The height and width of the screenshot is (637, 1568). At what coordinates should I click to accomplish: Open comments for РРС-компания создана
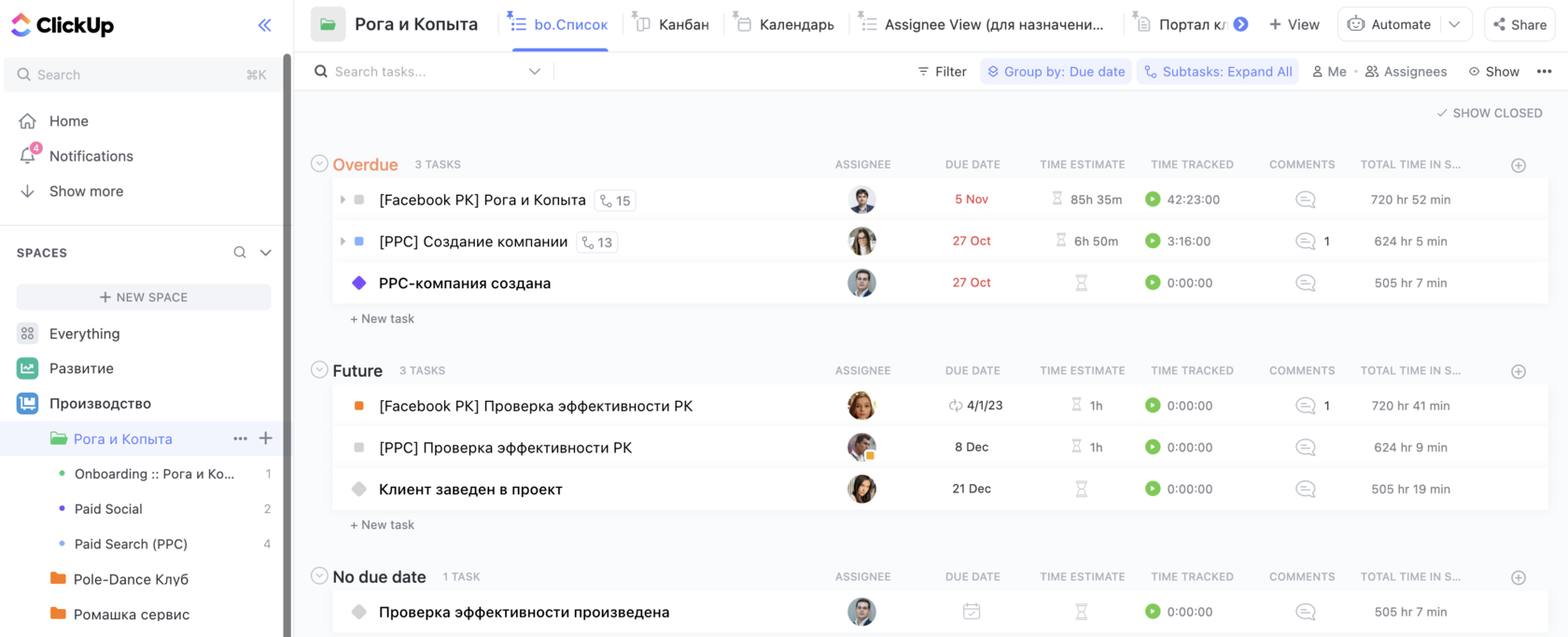click(1306, 283)
